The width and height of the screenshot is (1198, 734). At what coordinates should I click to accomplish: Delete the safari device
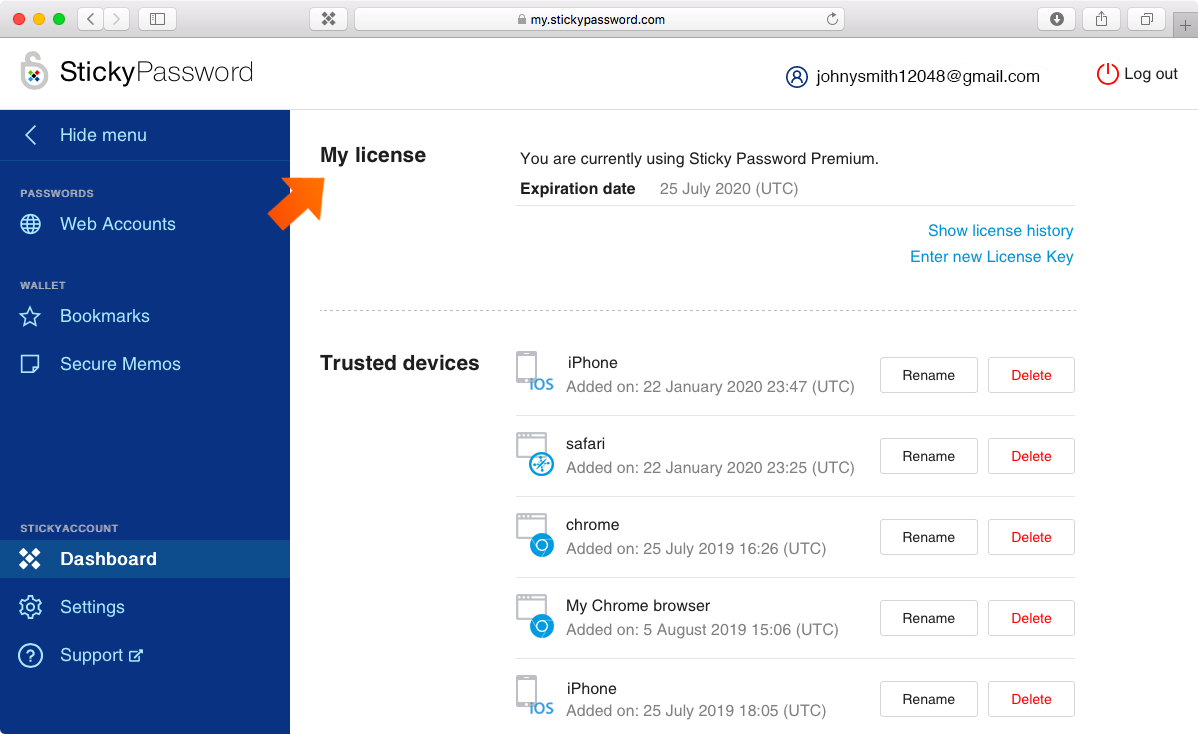click(x=1031, y=456)
